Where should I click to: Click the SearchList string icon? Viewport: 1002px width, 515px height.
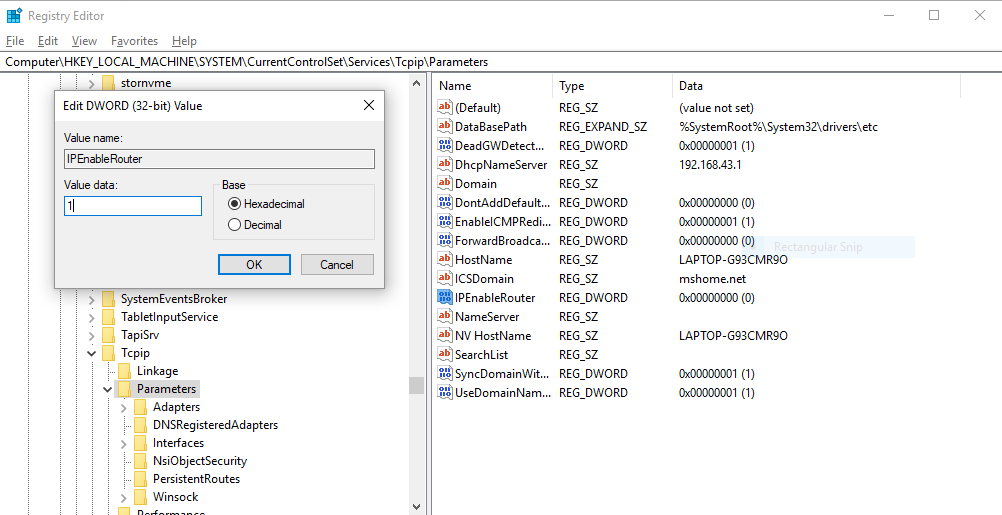click(x=444, y=355)
